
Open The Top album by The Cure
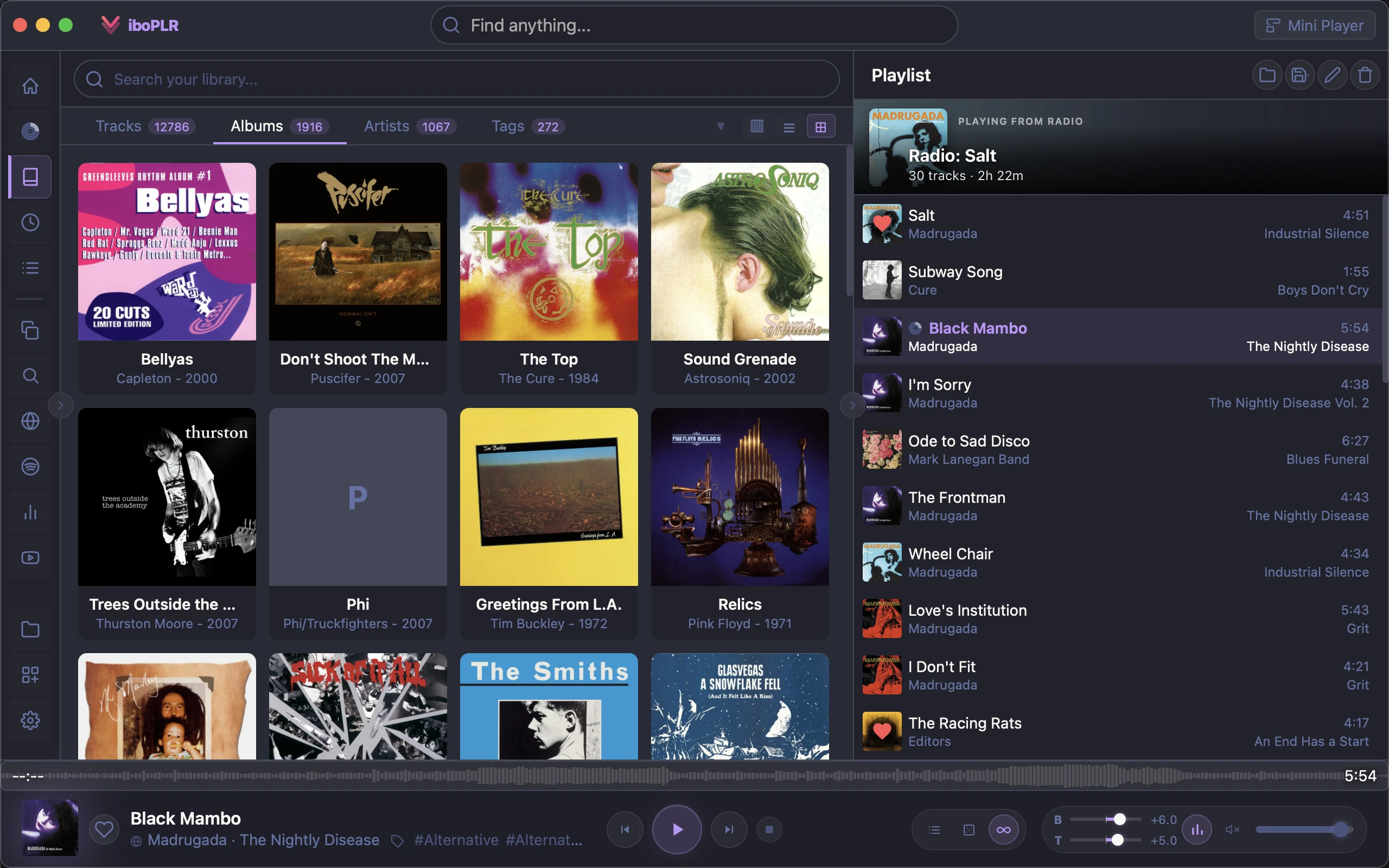tap(548, 278)
